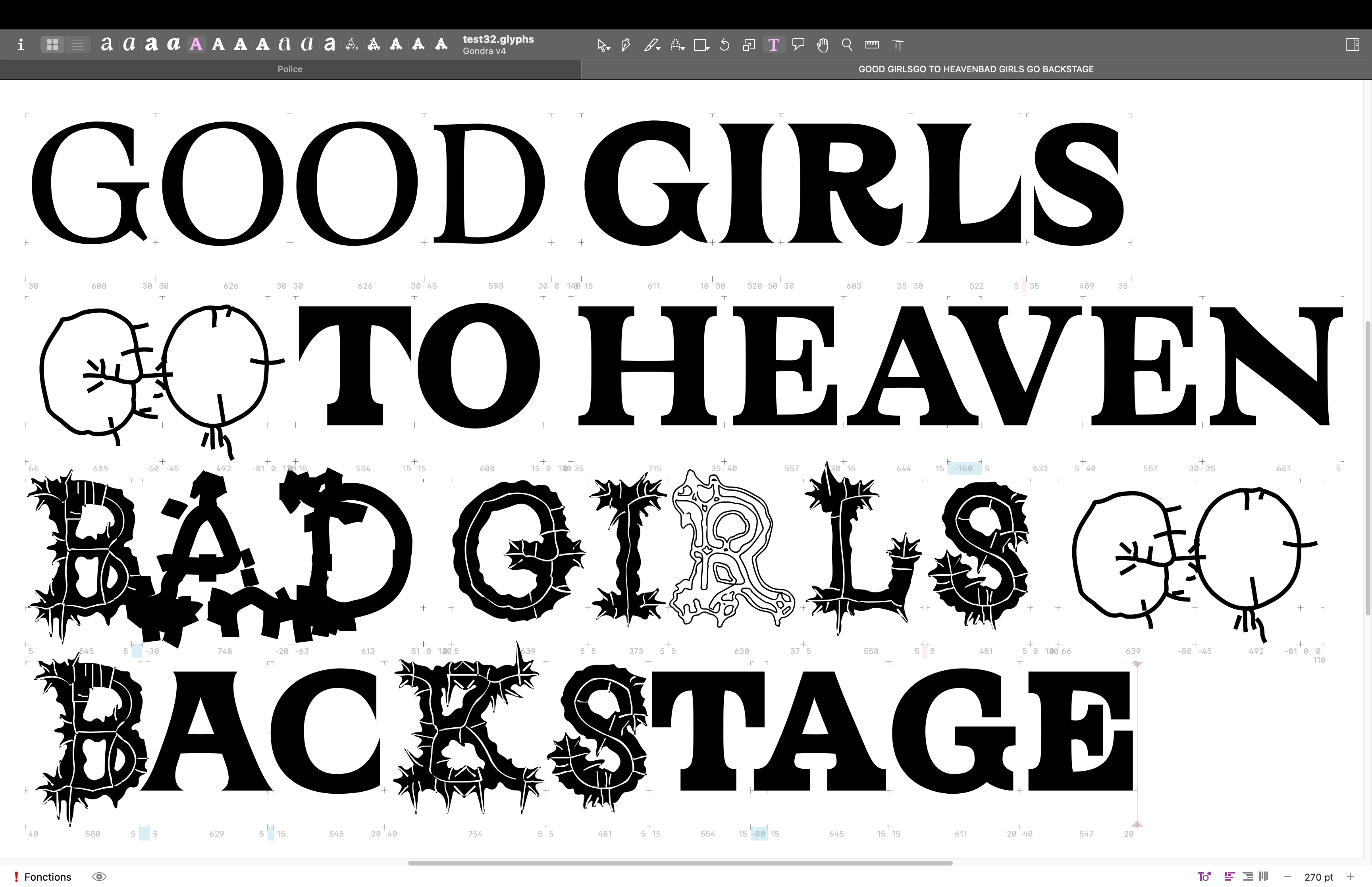Switch to list view mode
Screen dimensions: 1372x887
[78, 45]
